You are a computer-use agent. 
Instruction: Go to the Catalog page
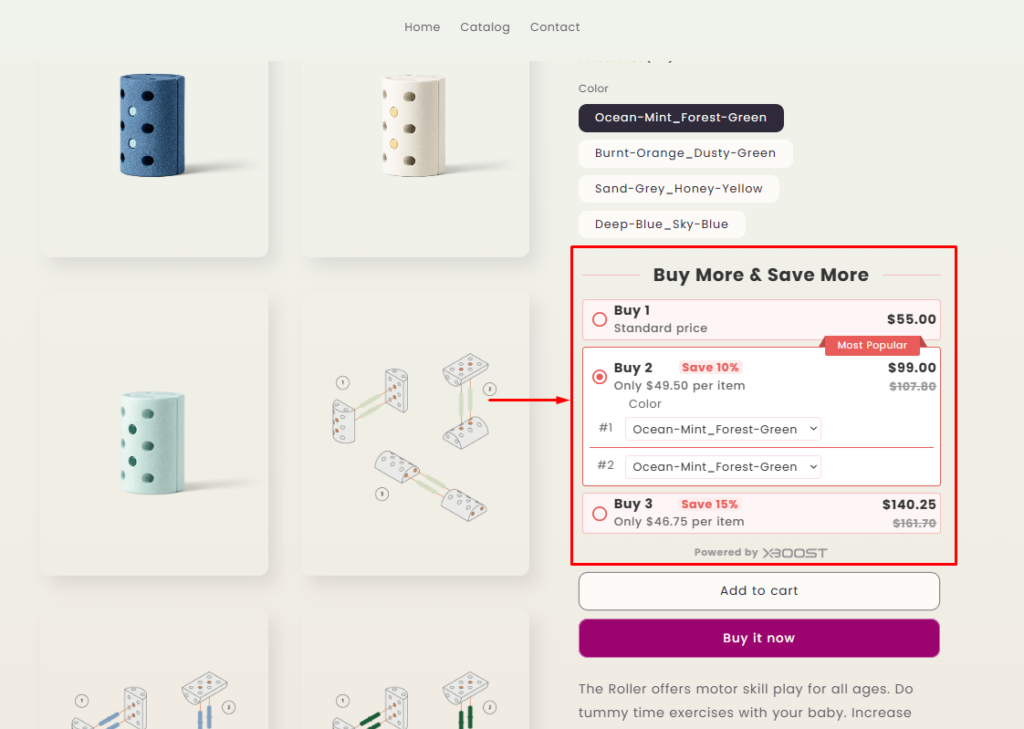click(x=485, y=27)
